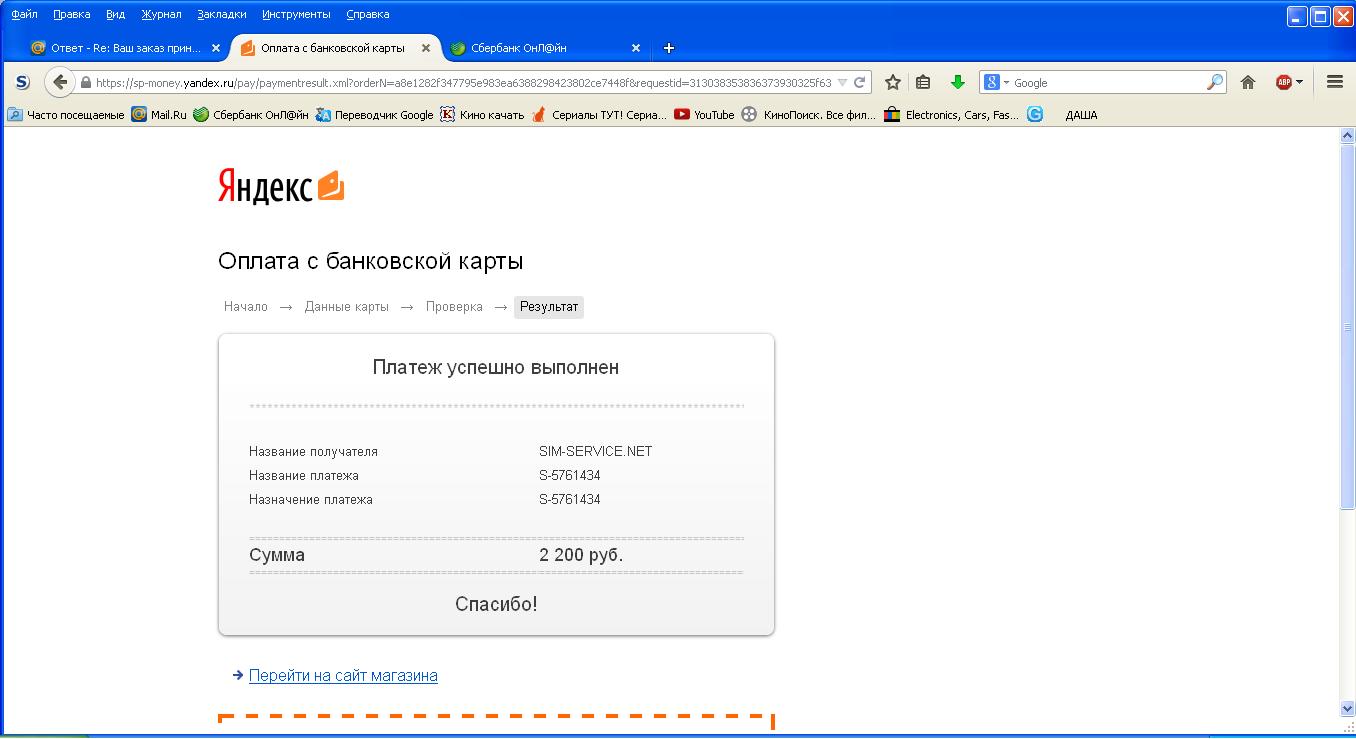The height and width of the screenshot is (739, 1356).
Task: Go back with the Back arrow button
Action: pyautogui.click(x=60, y=82)
